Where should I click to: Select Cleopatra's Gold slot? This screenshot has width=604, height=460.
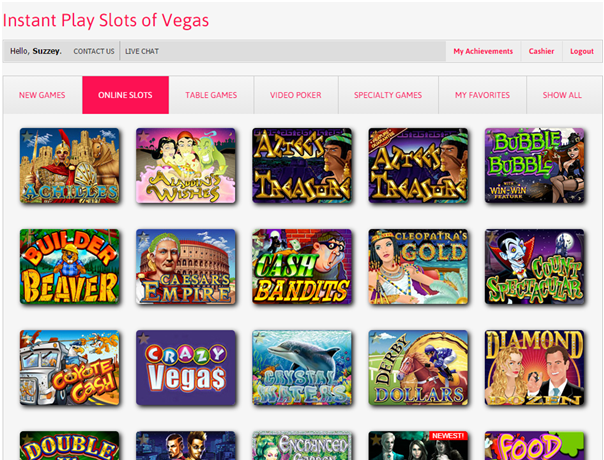(418, 267)
